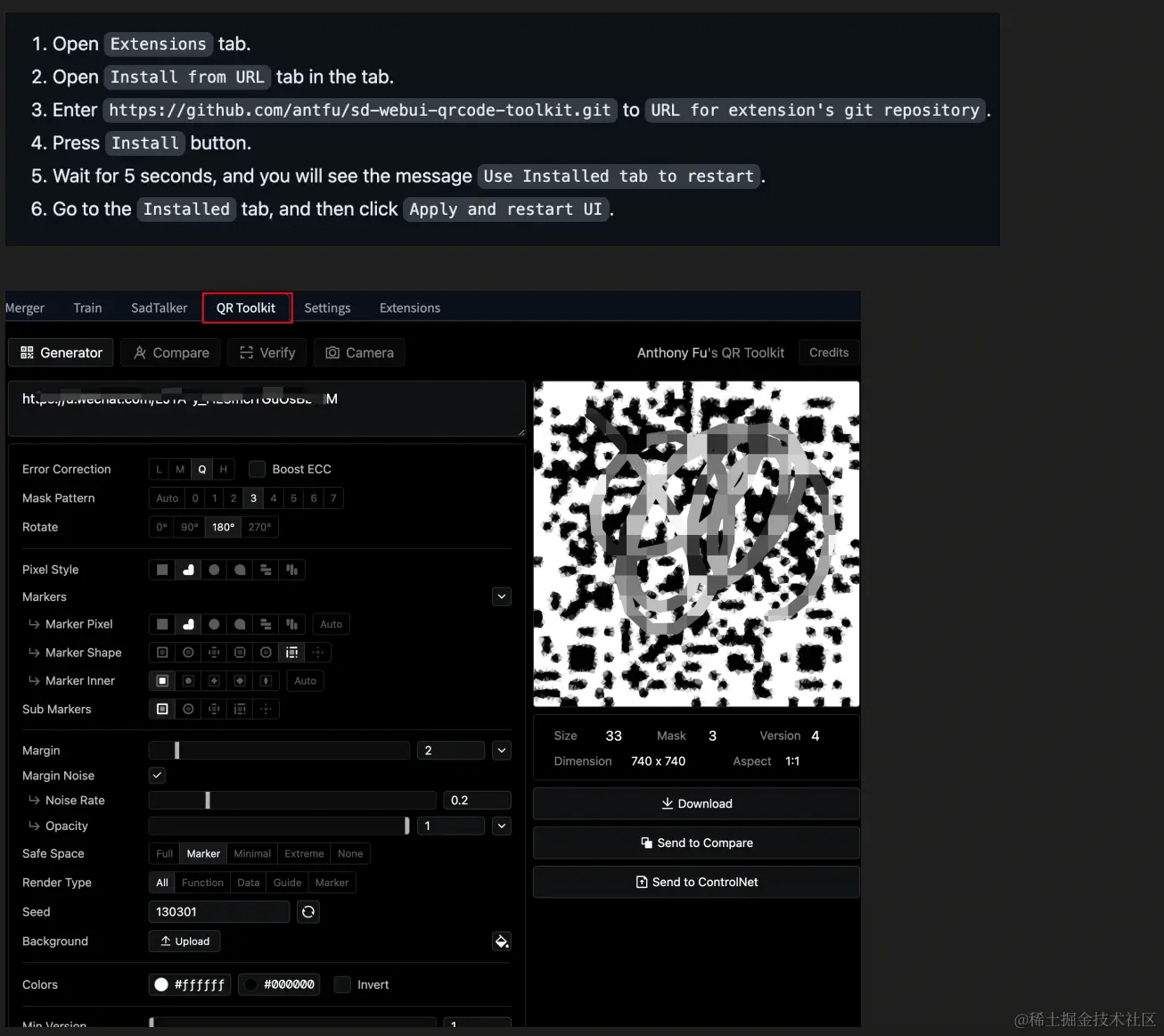
Task: Set Safe Space to None
Action: (350, 854)
